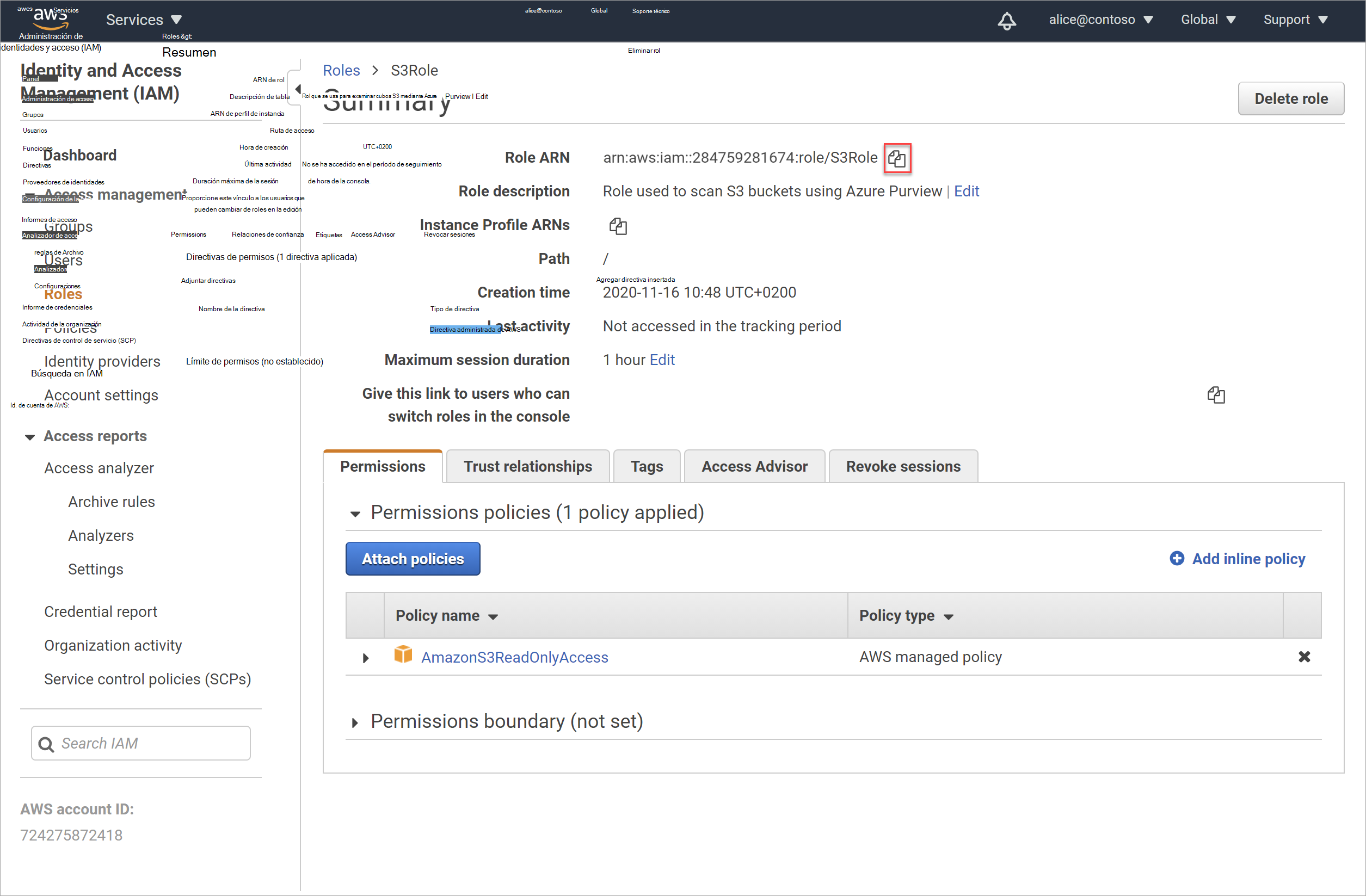Open Organization activity in the sidebar
The height and width of the screenshot is (896, 1366).
(113, 646)
